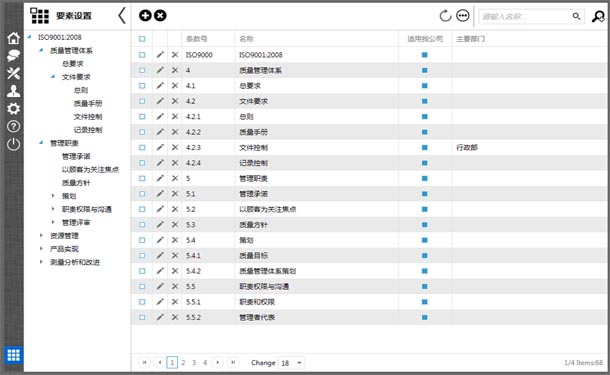Jump to the first page
The width and height of the screenshot is (610, 375).
click(x=144, y=363)
